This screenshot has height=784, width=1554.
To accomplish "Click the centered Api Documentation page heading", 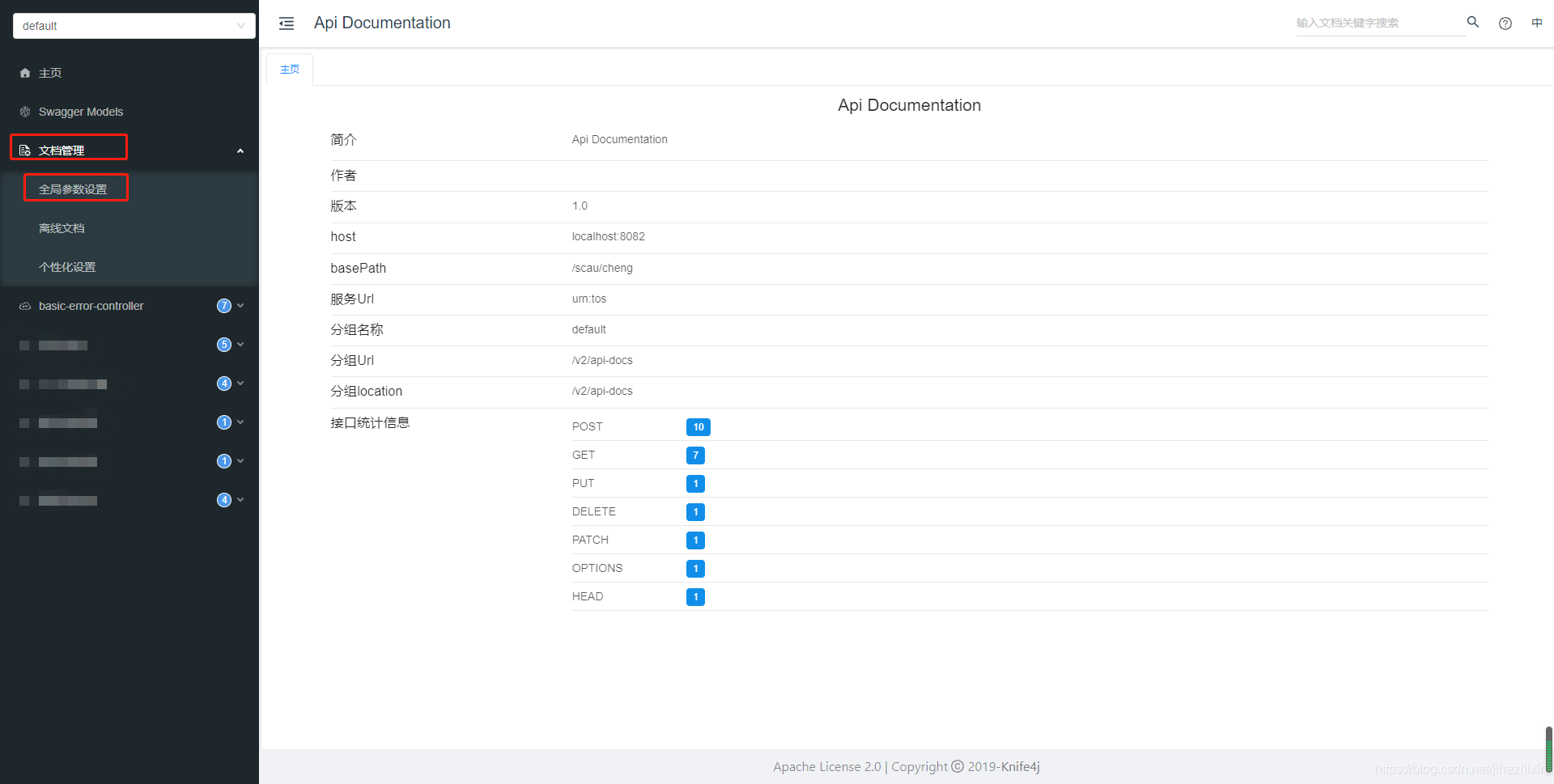I will pyautogui.click(x=909, y=105).
